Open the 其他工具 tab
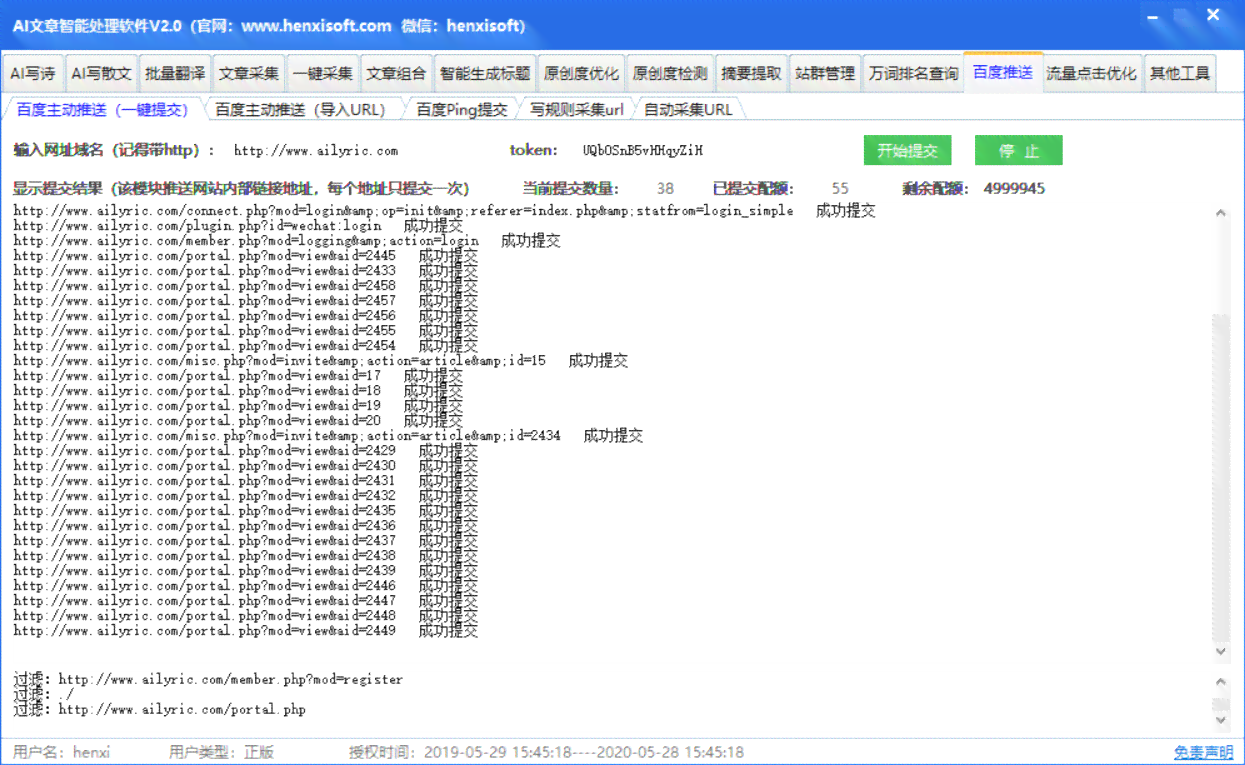The width and height of the screenshot is (1245, 765). coord(1180,73)
